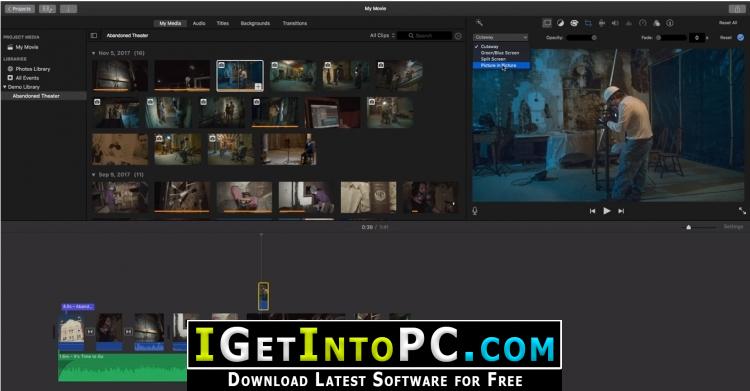Switch to the Transitions tab

coord(295,23)
